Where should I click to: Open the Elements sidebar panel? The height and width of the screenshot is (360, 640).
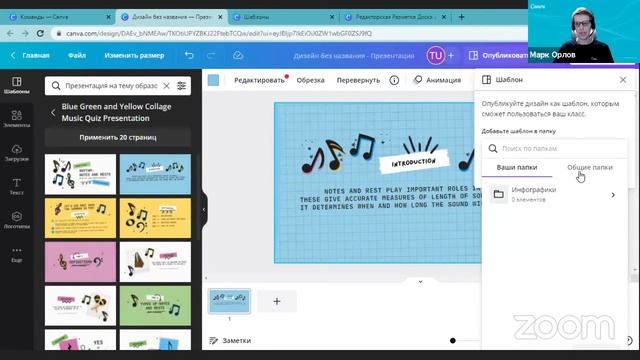(x=17, y=119)
